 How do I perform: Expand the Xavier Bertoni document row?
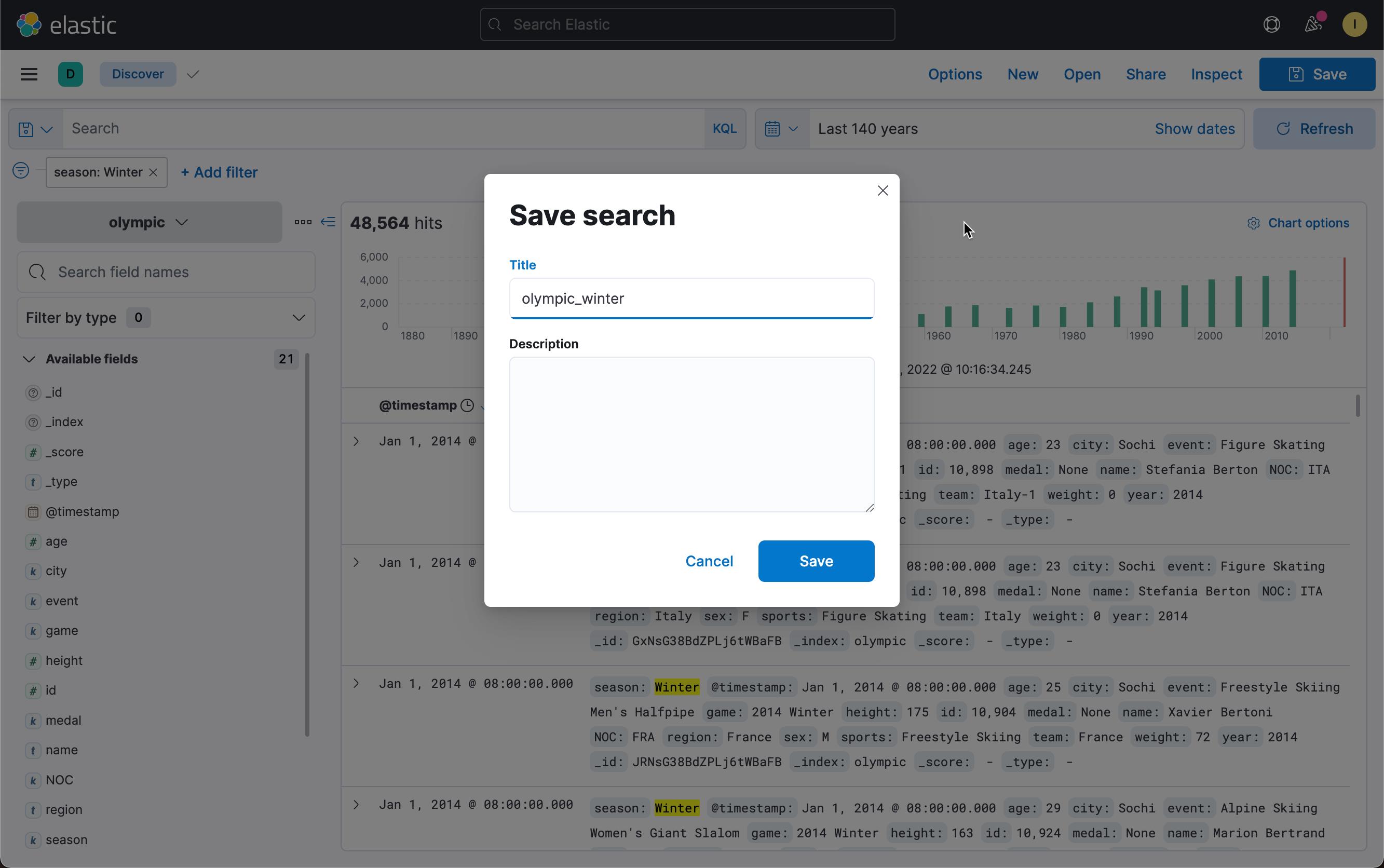coord(356,684)
